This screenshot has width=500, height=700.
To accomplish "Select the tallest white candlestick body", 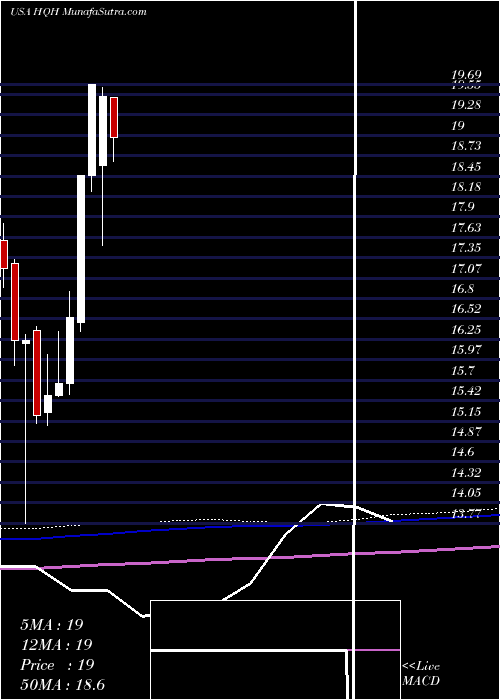I will point(81,249).
